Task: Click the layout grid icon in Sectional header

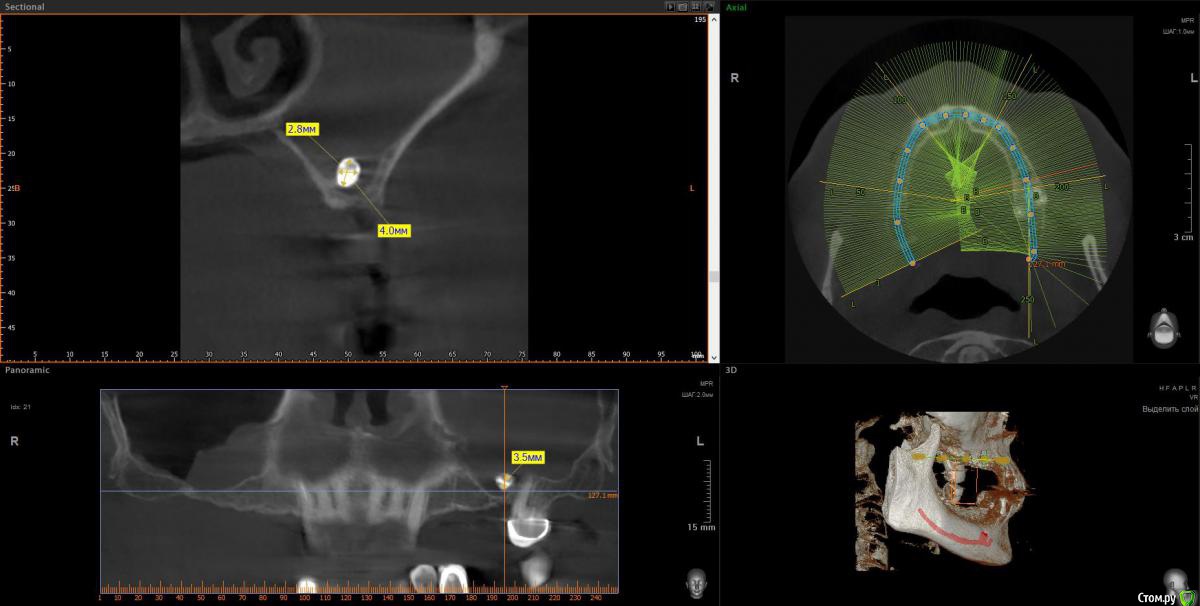Action: 694,6
